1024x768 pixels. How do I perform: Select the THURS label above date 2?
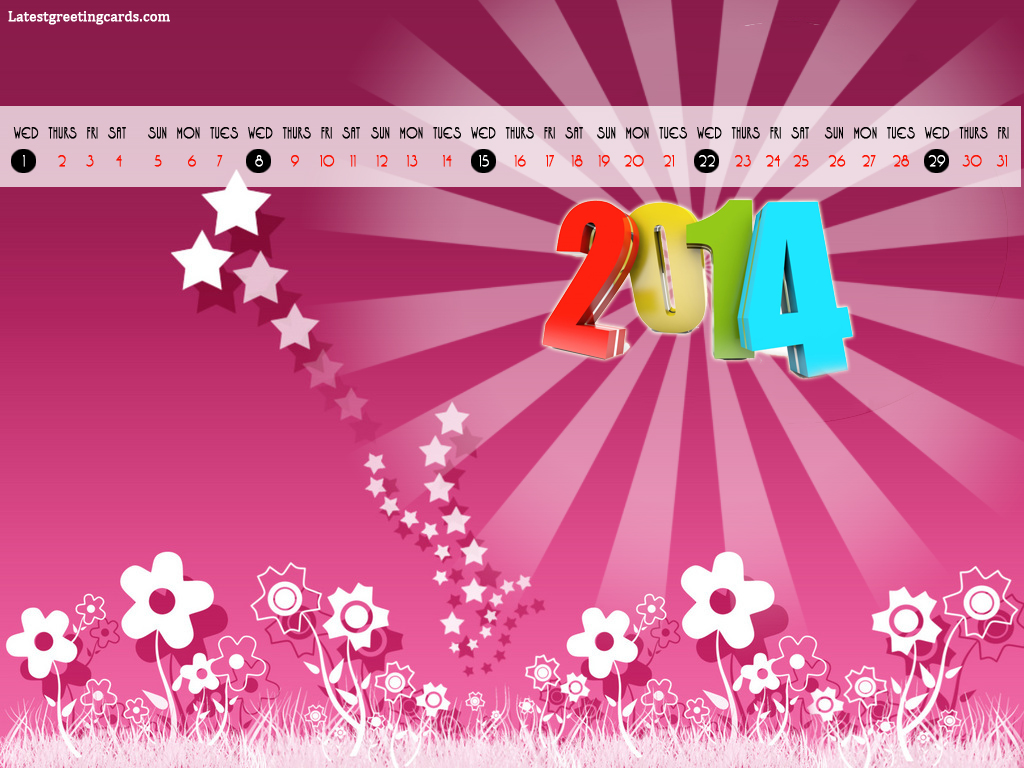62,133
